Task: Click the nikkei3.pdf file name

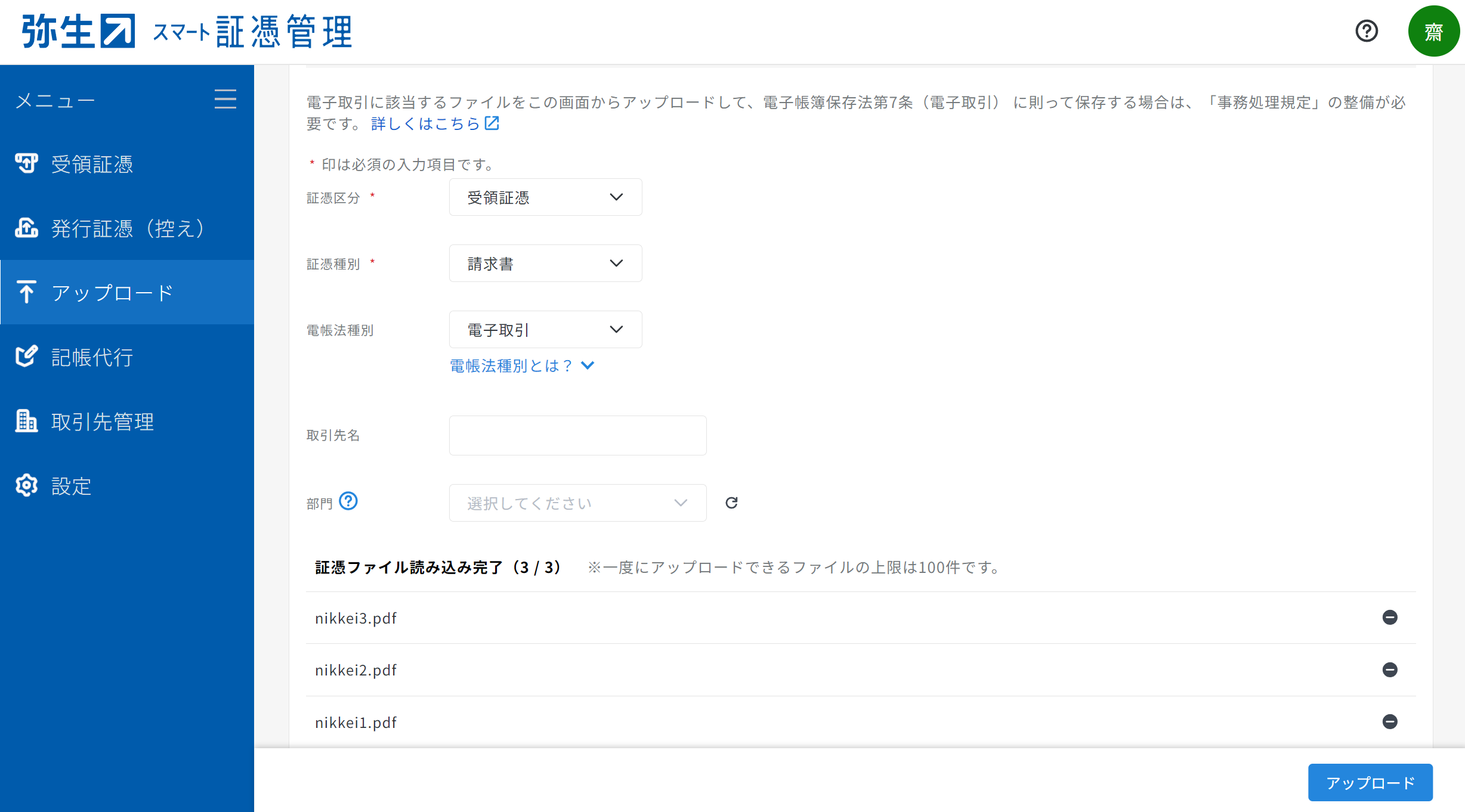Action: tap(356, 618)
